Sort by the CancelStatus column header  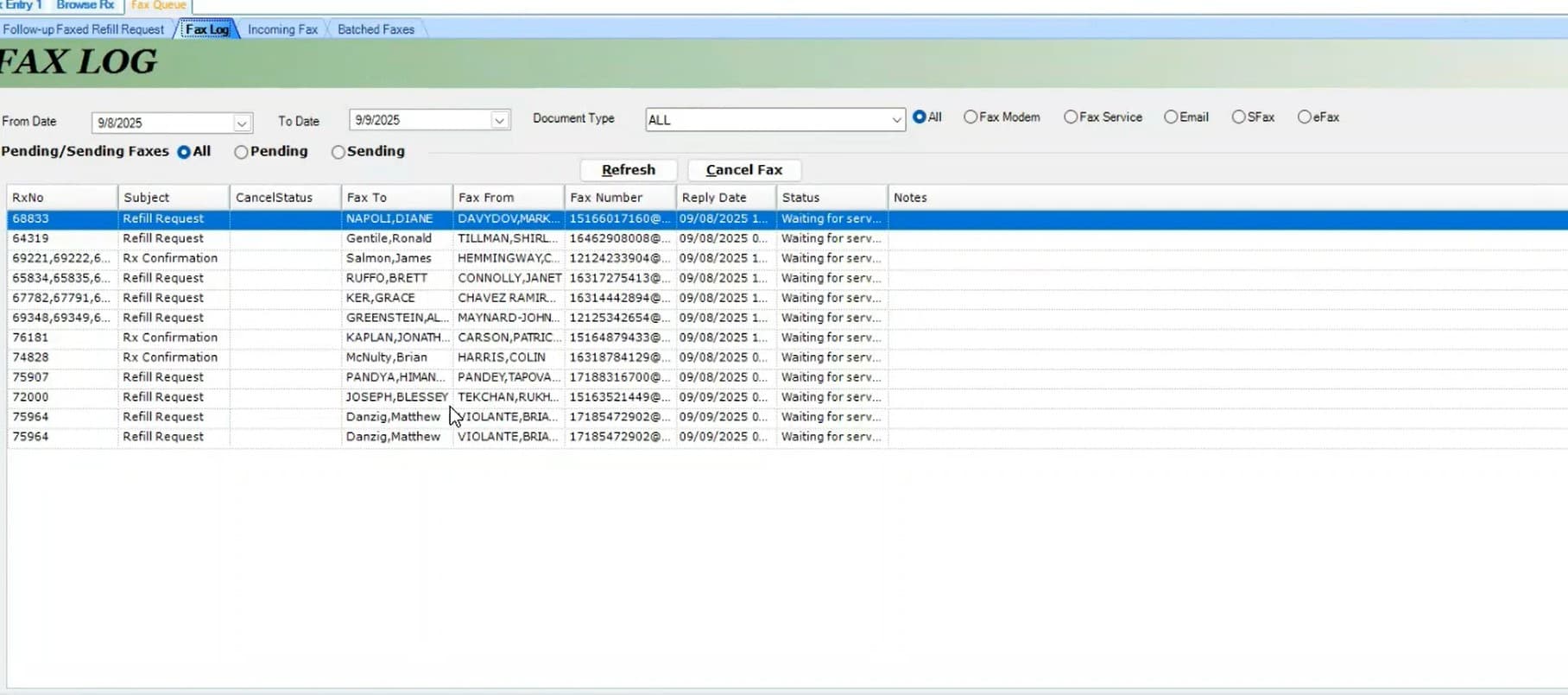point(286,198)
